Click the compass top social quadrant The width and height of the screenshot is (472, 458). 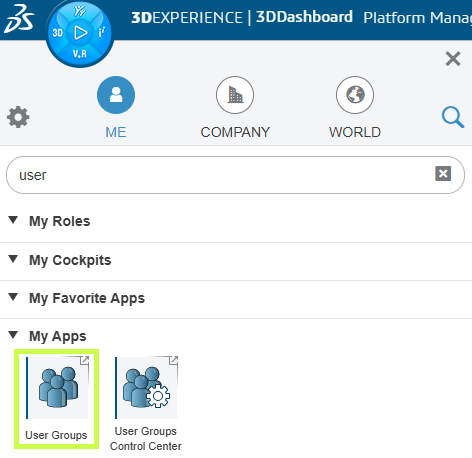point(79,11)
